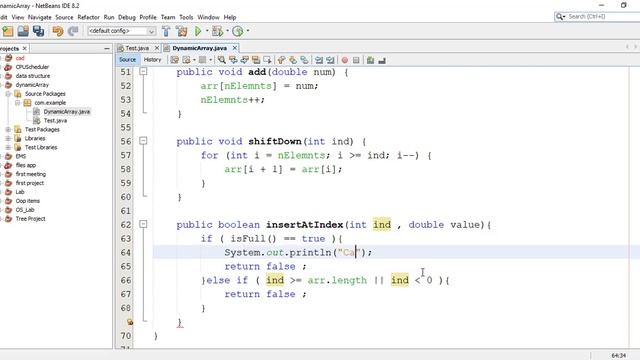640x360 pixels.
Task: Collapse the Source Packages tree node
Action: point(8,94)
